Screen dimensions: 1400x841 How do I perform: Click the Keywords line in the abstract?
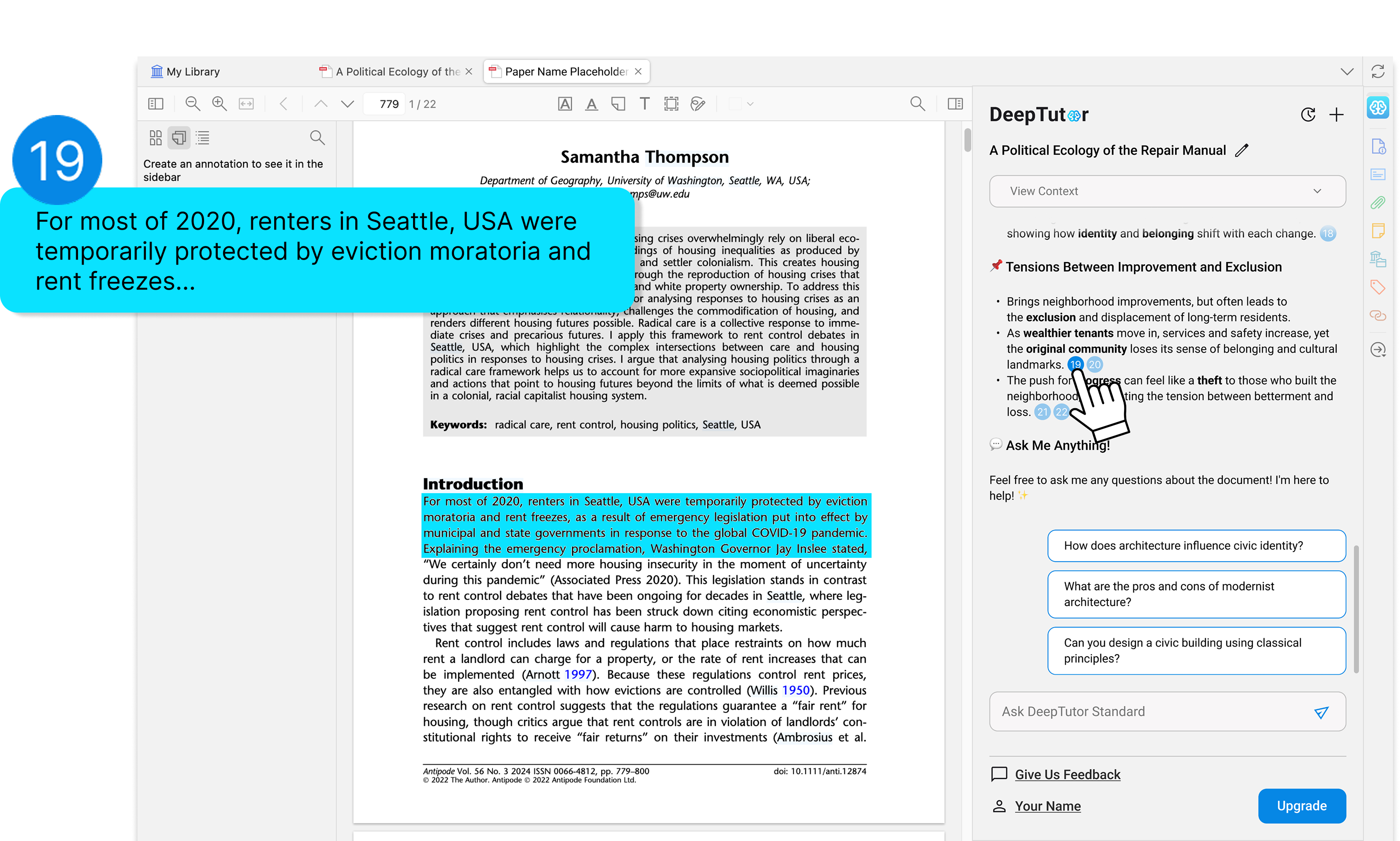(x=595, y=424)
